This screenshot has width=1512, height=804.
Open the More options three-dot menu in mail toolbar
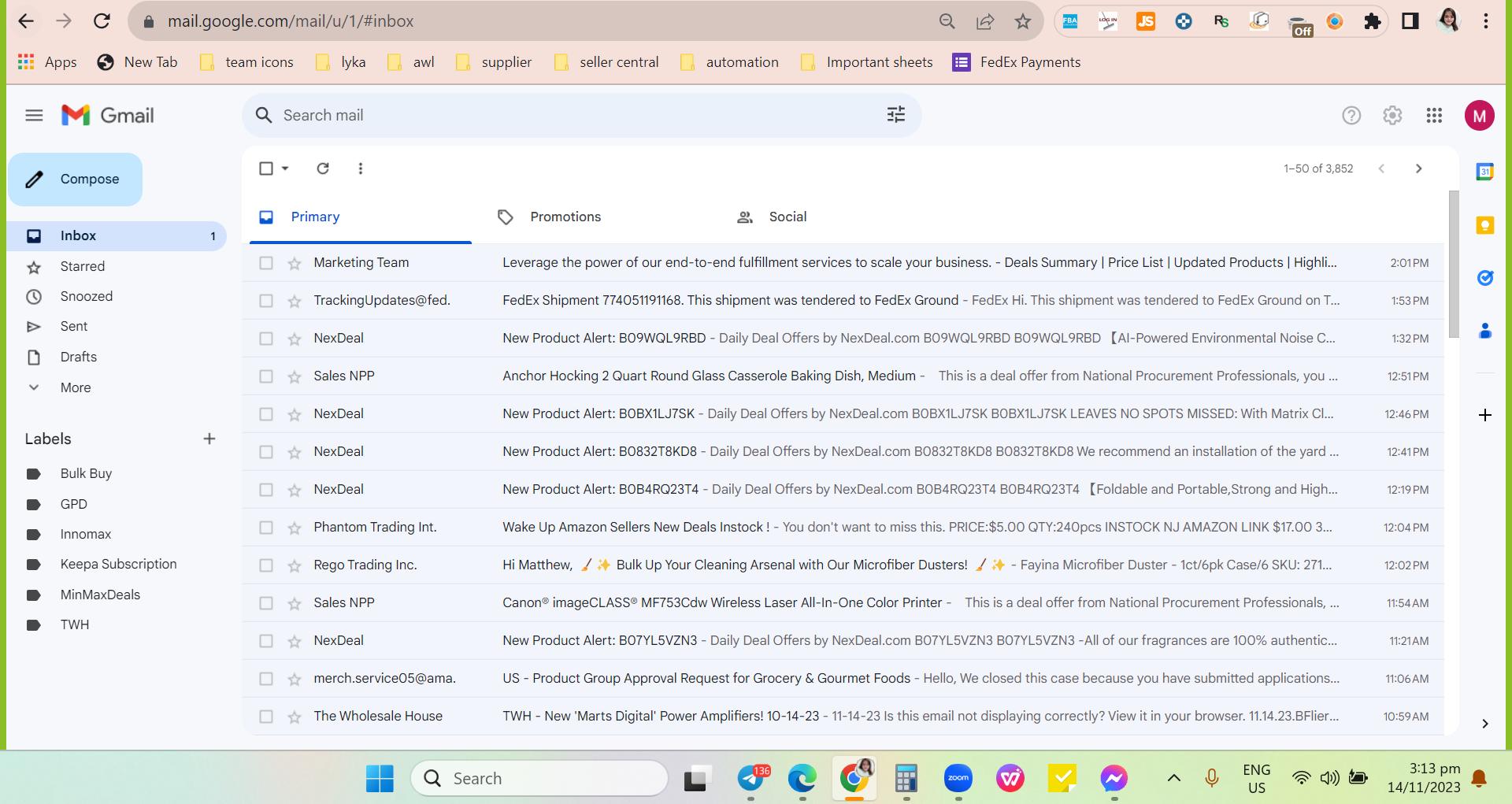pyautogui.click(x=361, y=169)
